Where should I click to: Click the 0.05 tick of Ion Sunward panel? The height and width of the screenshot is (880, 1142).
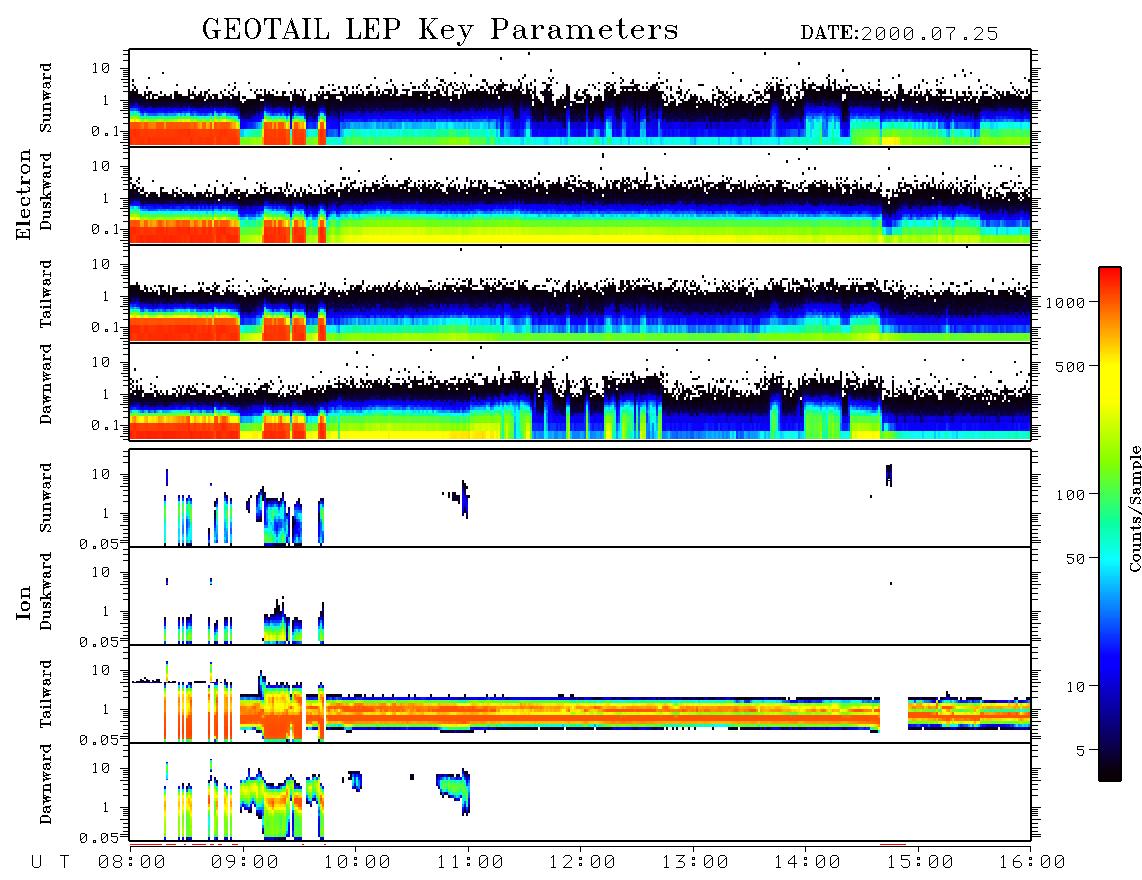pos(98,544)
